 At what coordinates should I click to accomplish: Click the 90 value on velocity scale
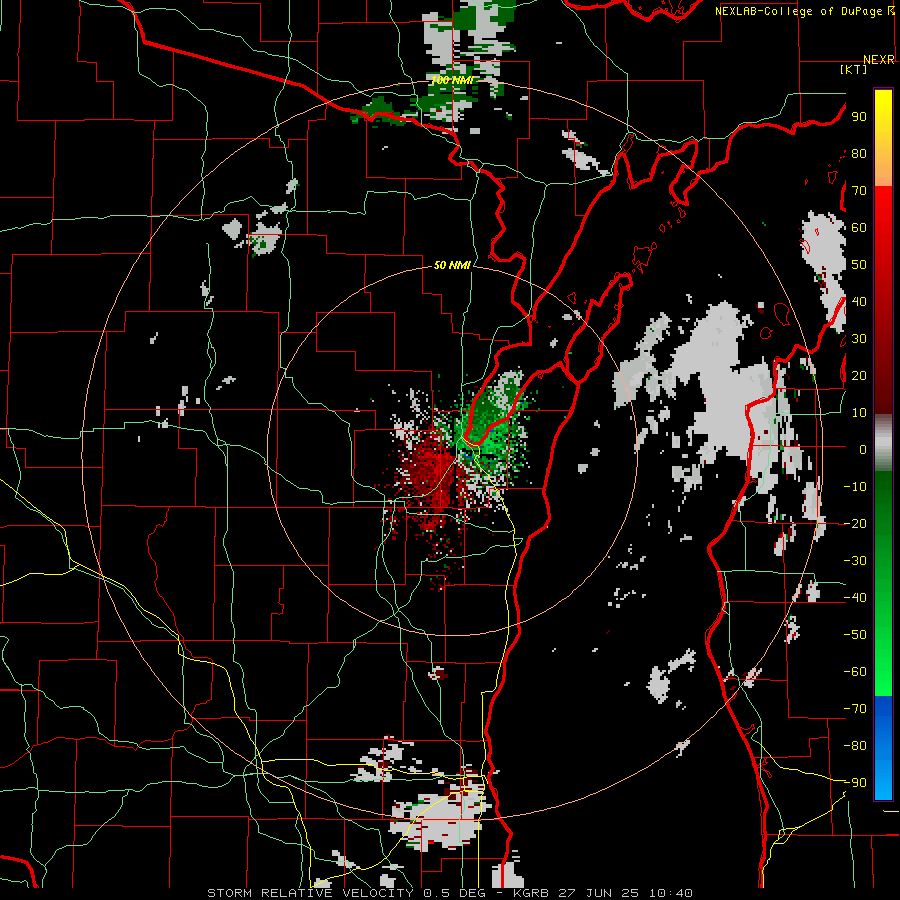click(859, 117)
